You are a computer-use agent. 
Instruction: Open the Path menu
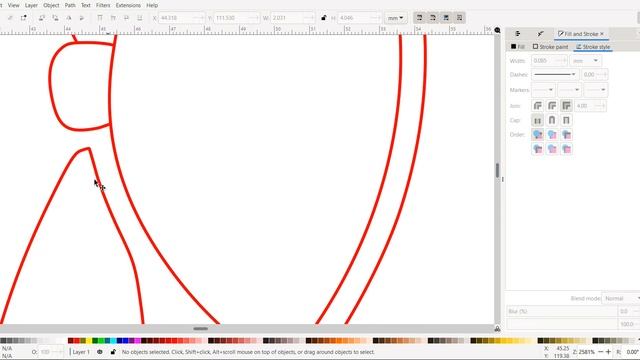70,5
